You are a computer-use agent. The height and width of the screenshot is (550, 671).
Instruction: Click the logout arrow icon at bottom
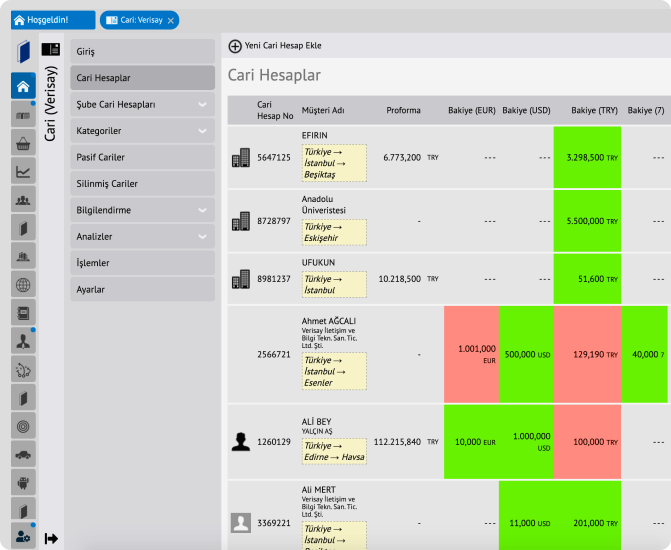point(51,538)
